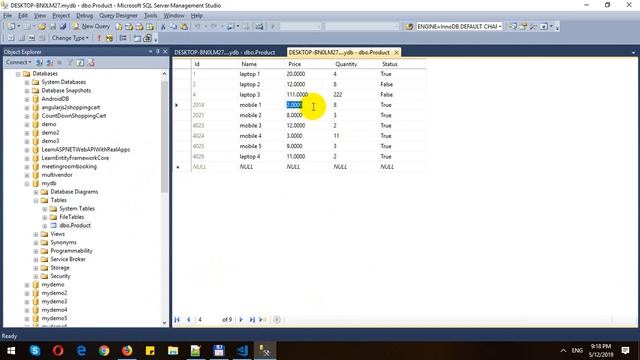Click the Find icon beside the ENGINE combo box
This screenshot has height=360, width=640.
click(x=409, y=27)
